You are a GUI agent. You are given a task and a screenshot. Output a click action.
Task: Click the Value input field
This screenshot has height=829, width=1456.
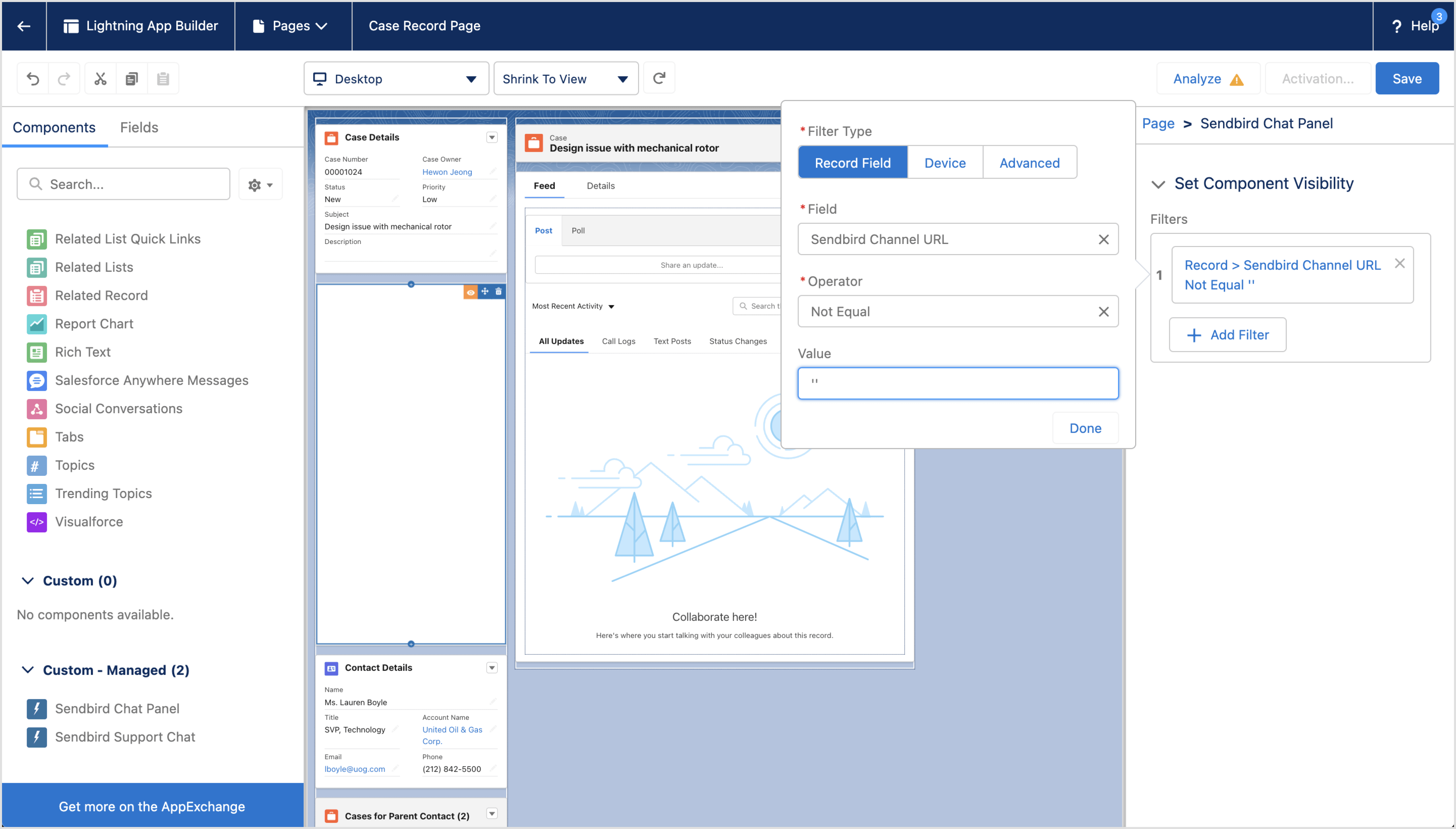pyautogui.click(x=958, y=383)
